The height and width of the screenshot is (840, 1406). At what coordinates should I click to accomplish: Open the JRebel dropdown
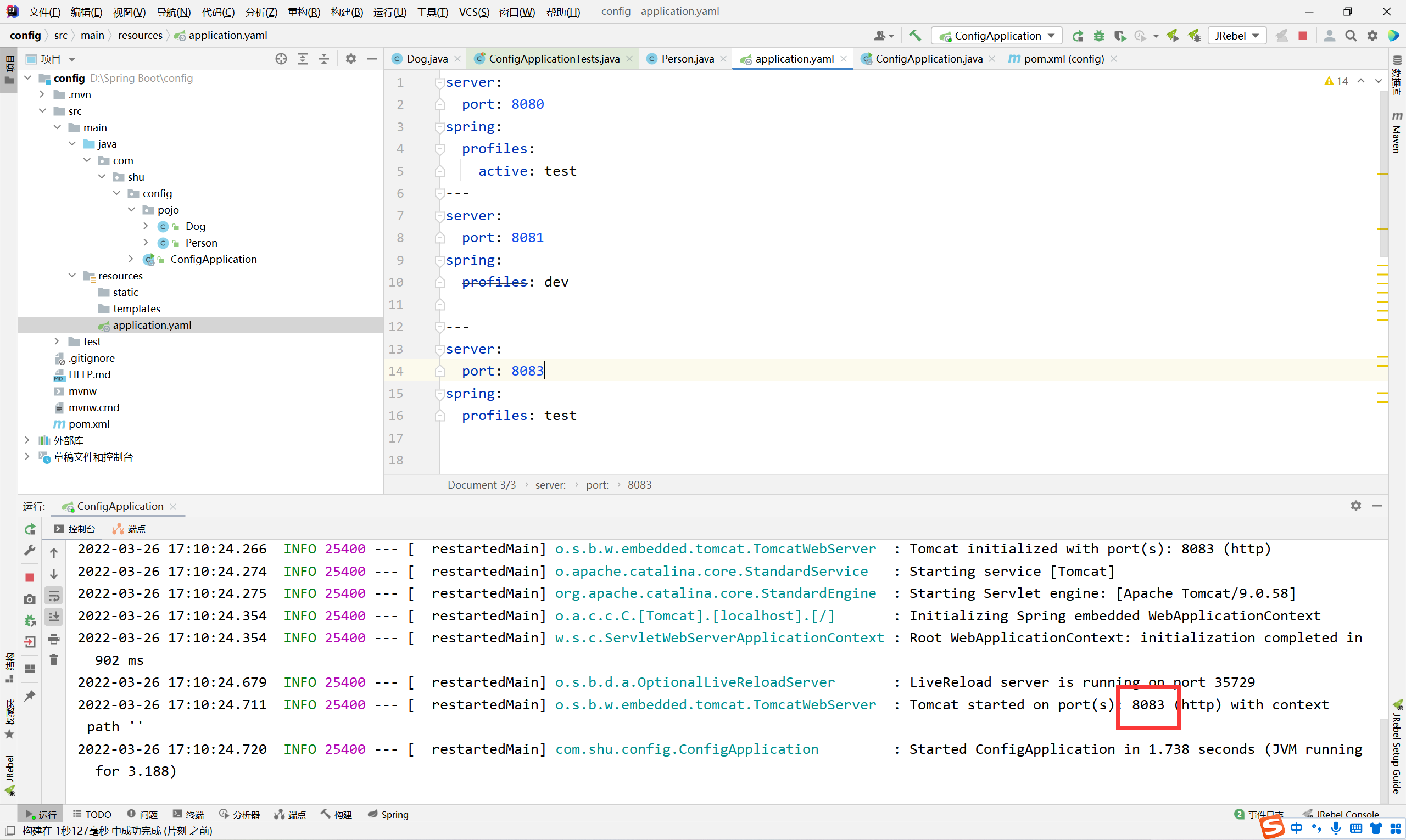tap(1237, 36)
